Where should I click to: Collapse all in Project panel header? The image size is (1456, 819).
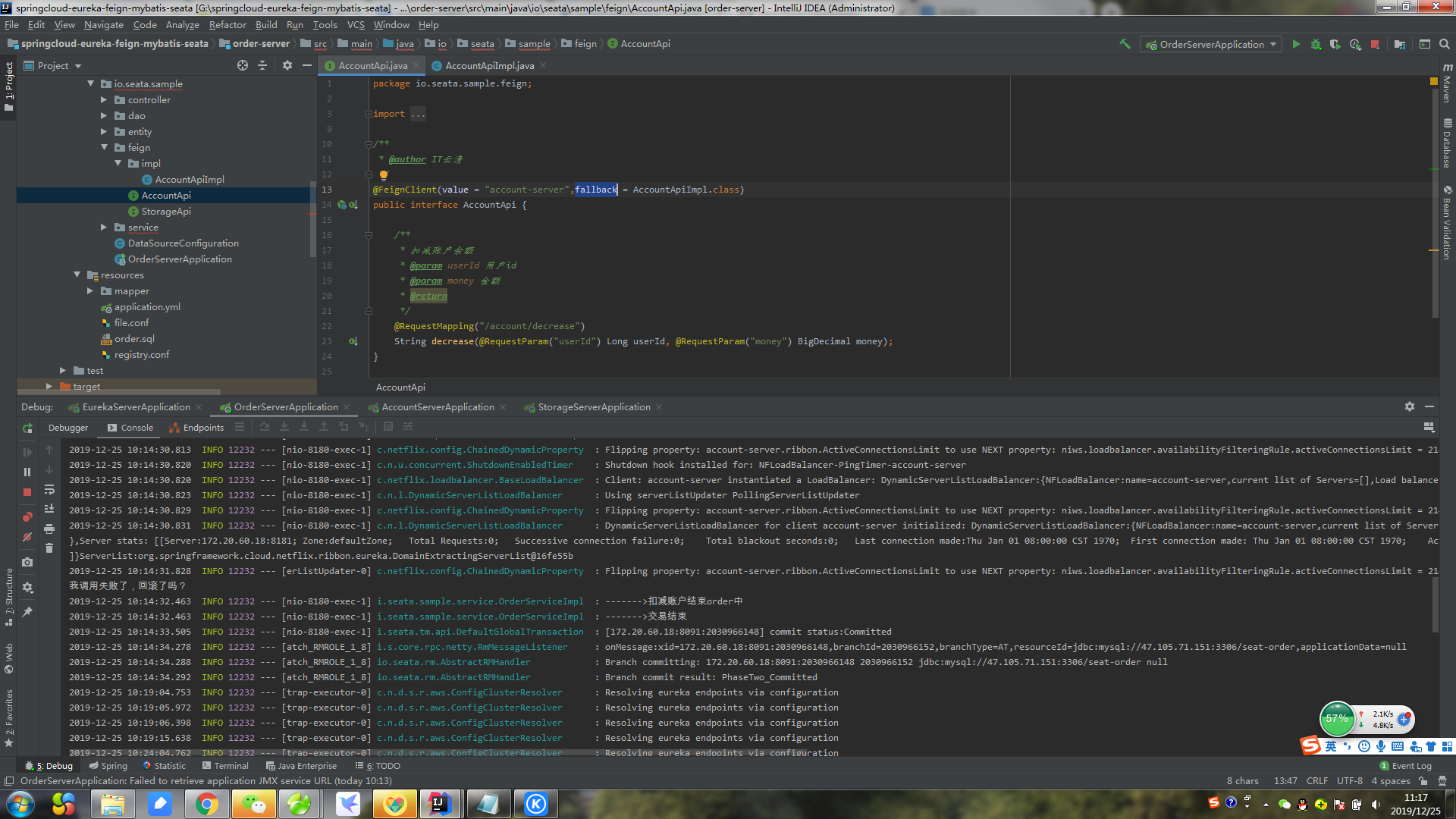(262, 65)
